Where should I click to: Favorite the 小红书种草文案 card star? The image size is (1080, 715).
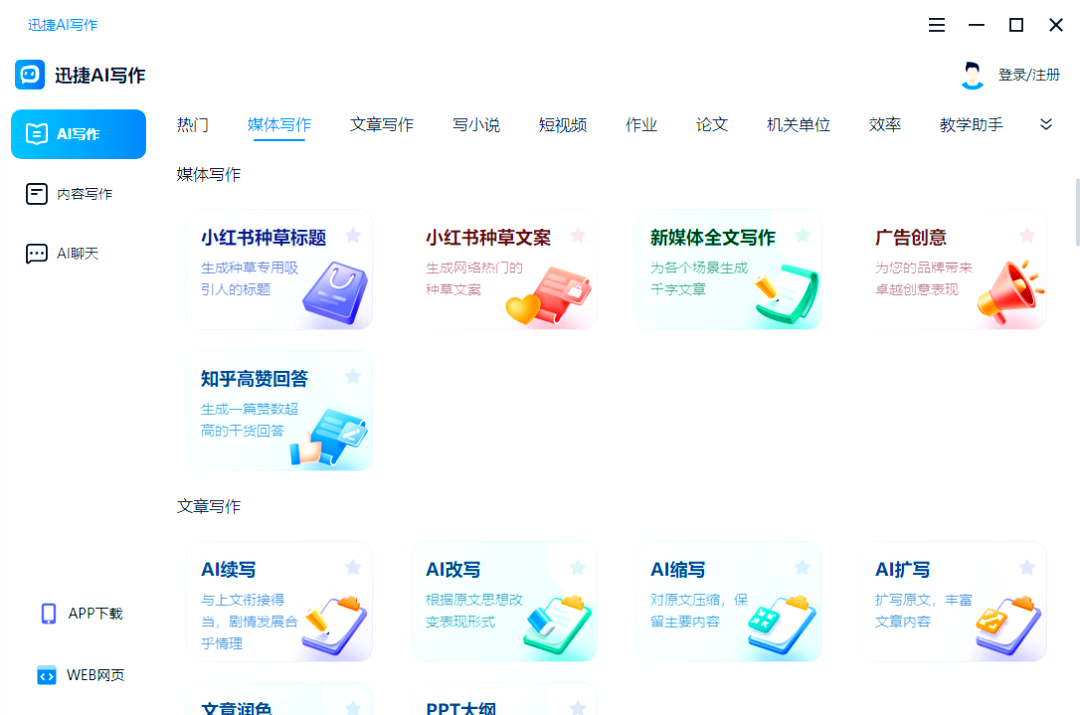click(x=577, y=236)
